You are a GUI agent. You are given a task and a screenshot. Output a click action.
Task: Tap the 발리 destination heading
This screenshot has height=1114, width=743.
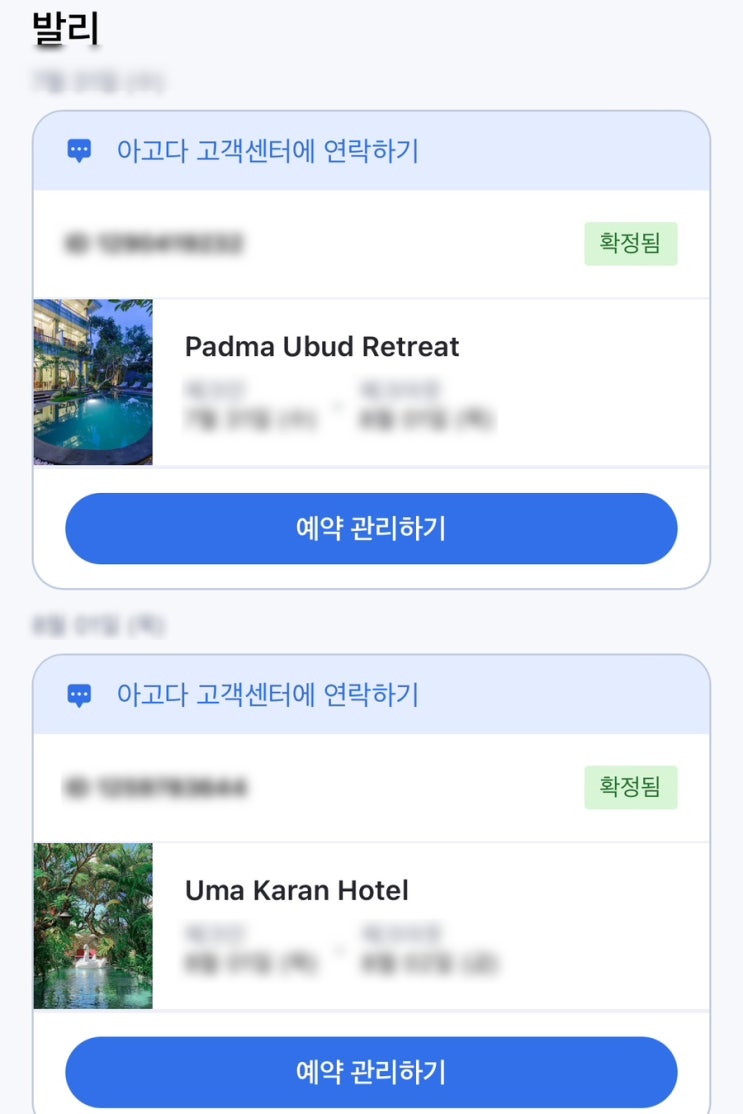(x=66, y=28)
